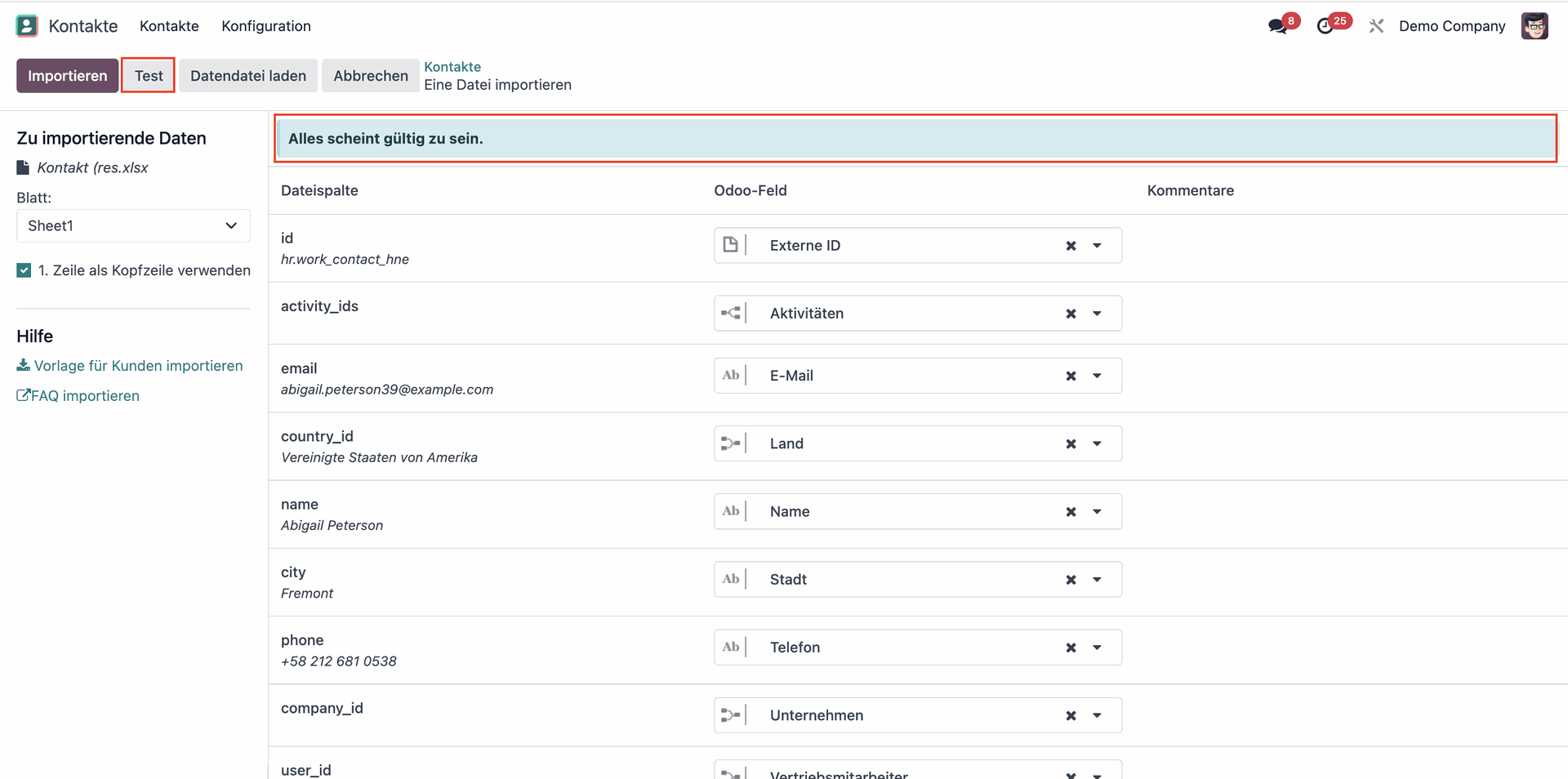Open the messages speech bubble icon
1568x779 pixels.
(x=1276, y=25)
